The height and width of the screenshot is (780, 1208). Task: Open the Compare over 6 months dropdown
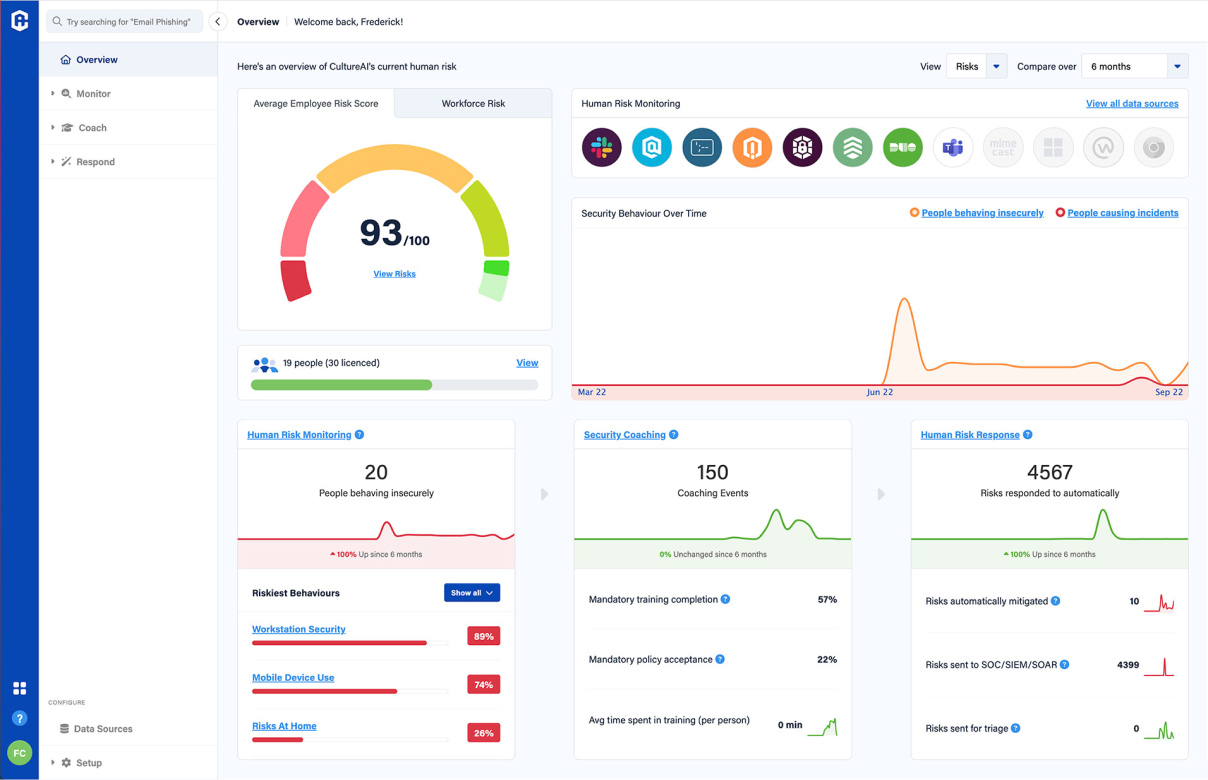pyautogui.click(x=1133, y=66)
